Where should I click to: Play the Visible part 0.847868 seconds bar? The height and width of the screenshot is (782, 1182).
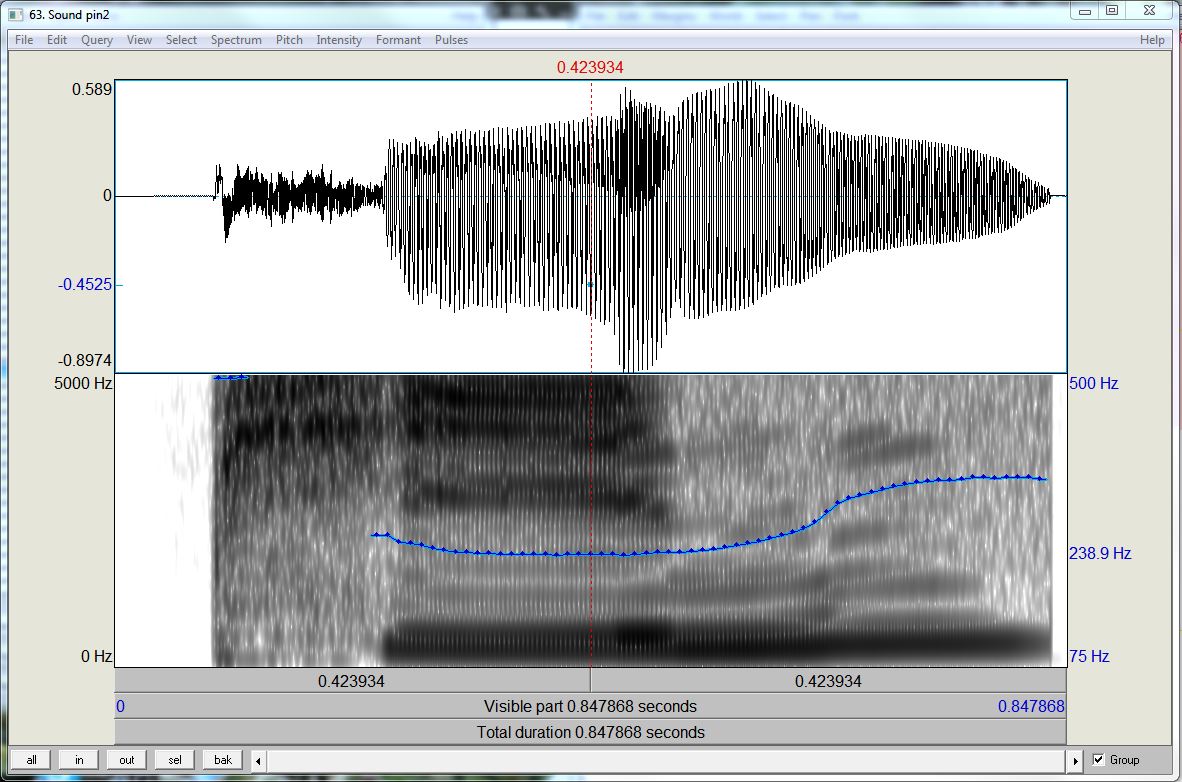(x=590, y=707)
